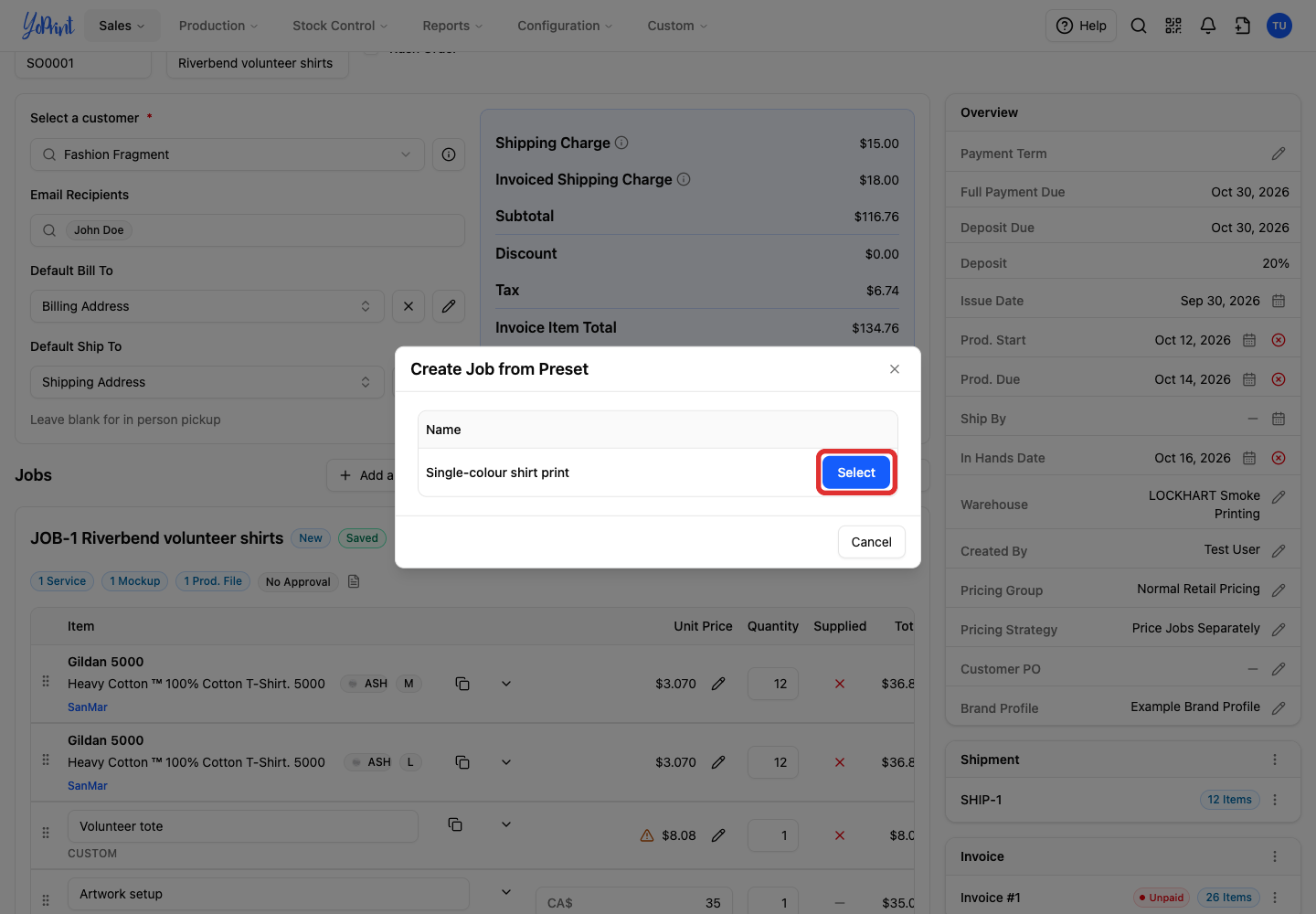The image size is (1316, 914).
Task: Open Shipment section options menu
Action: (x=1275, y=760)
